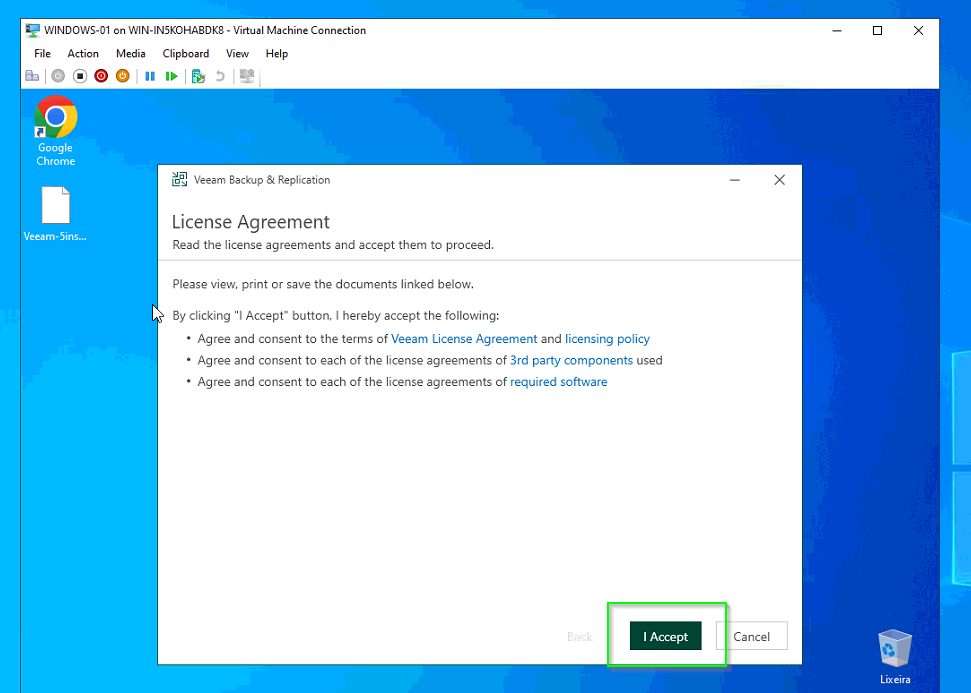Click the grayed-out Start power icon
The image size is (971, 693).
click(58, 76)
